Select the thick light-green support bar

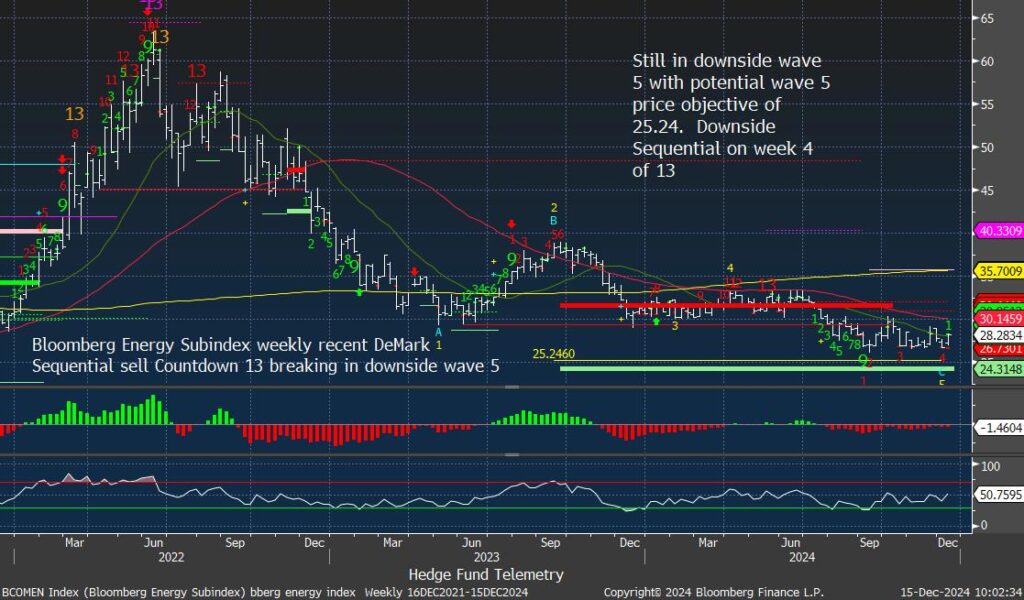757,369
